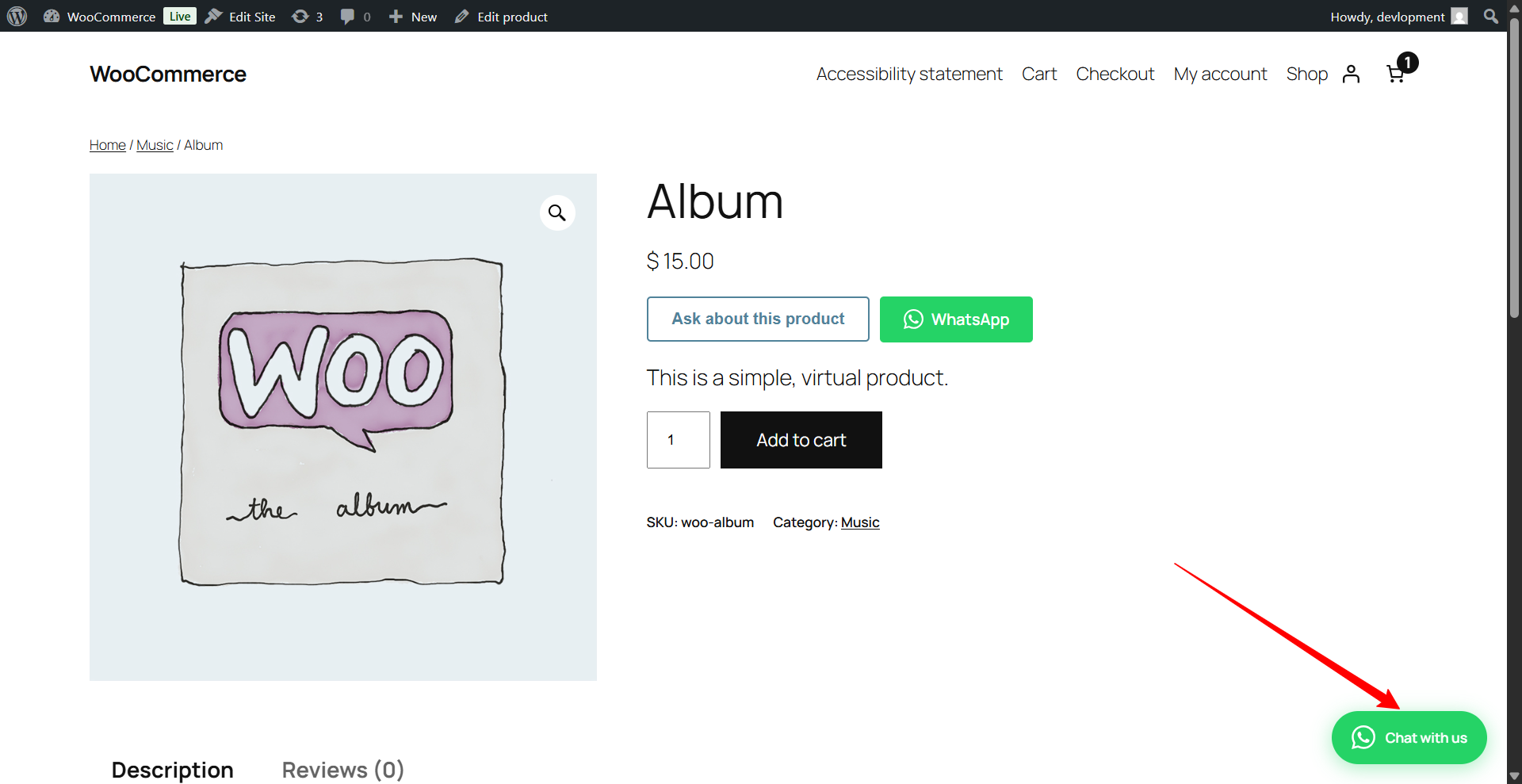Image resolution: width=1522 pixels, height=784 pixels.
Task: Open the comments bubble icon
Action: click(354, 17)
